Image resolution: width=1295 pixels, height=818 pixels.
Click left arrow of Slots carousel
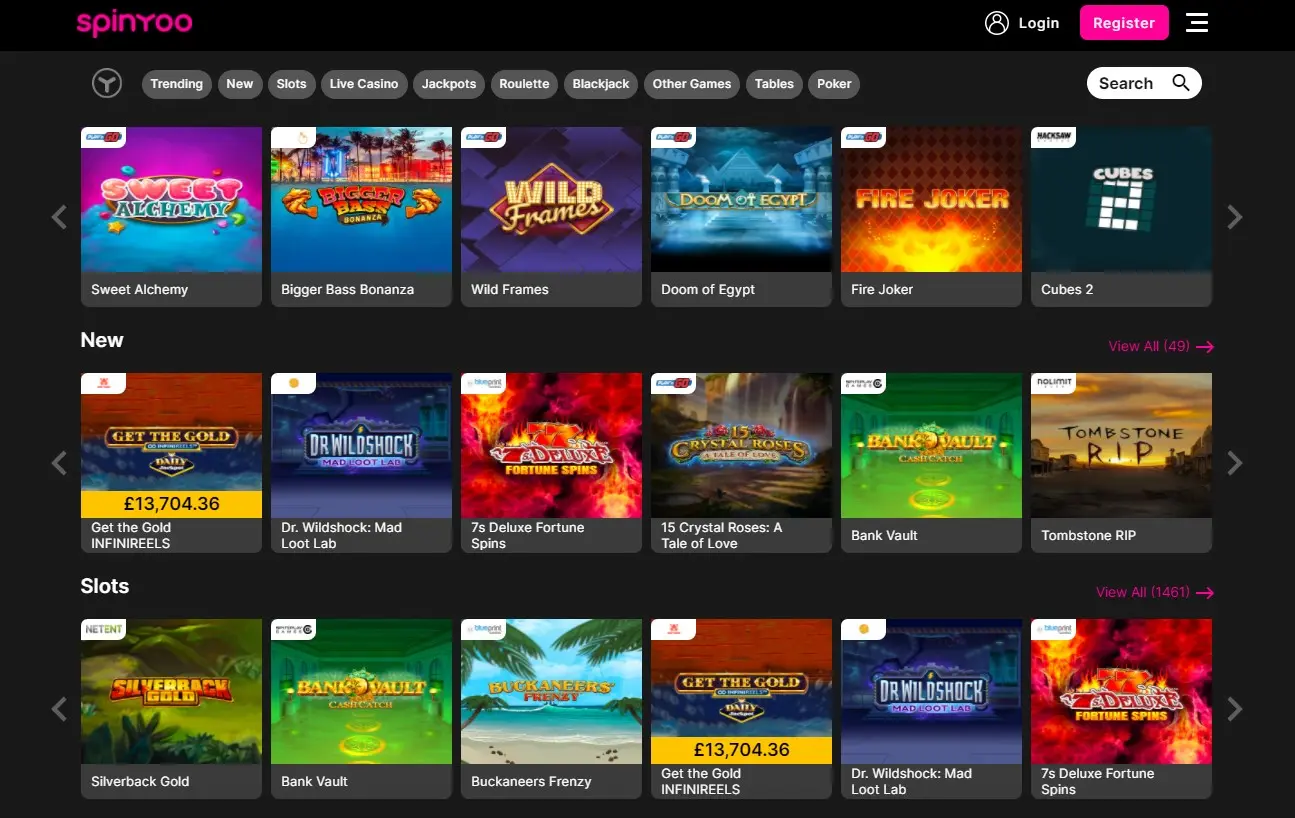tap(59, 709)
